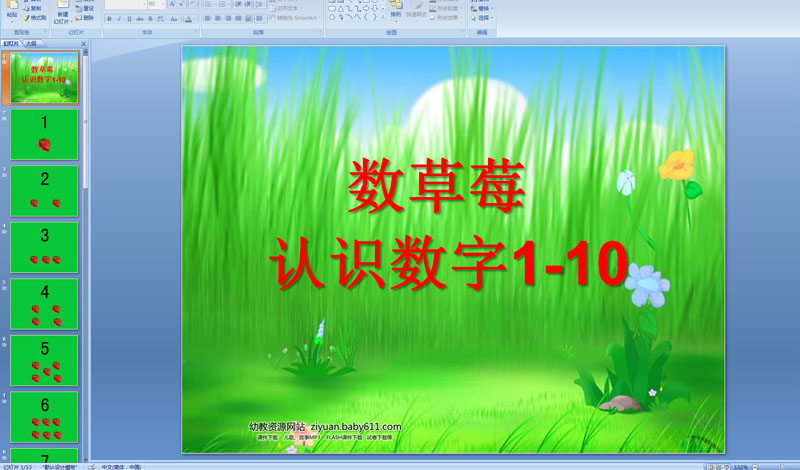The height and width of the screenshot is (470, 800).
Task: Toggle Strikethrough (abc) formatting
Action: coord(140,19)
